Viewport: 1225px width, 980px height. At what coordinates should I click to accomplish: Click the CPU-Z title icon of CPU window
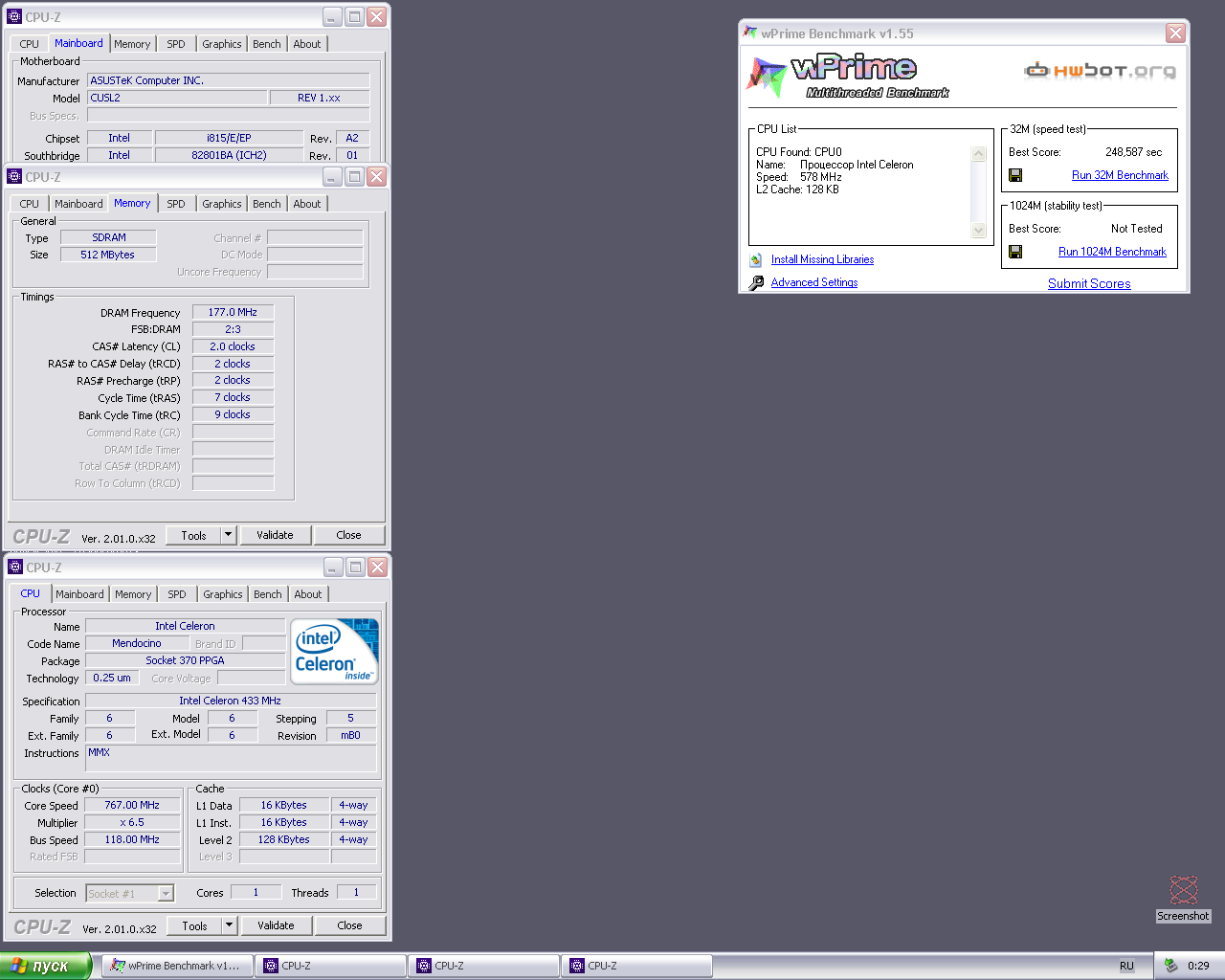15,567
